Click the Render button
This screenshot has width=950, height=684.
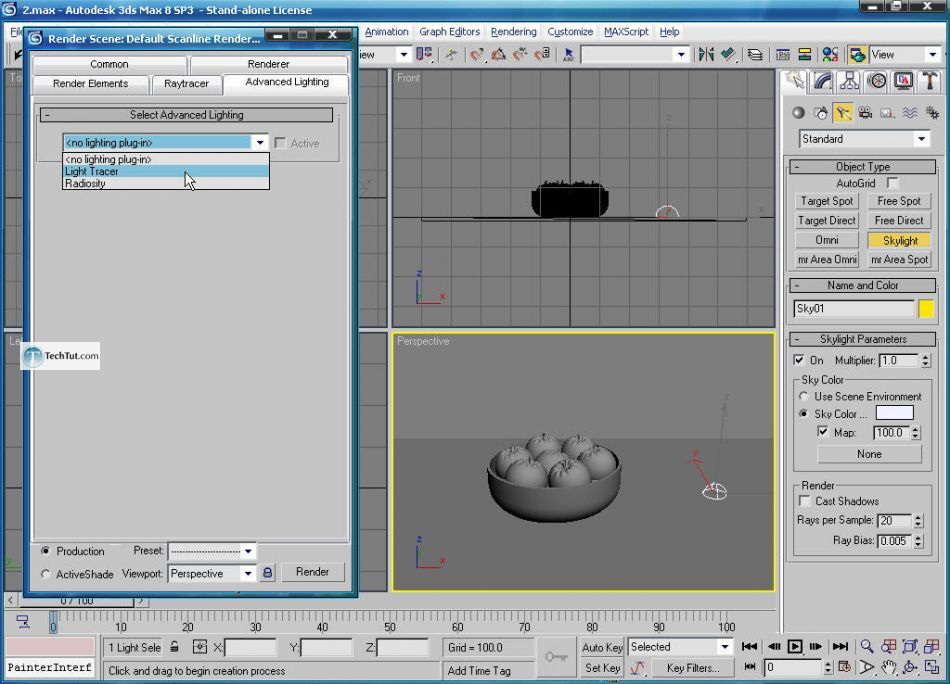pyautogui.click(x=312, y=571)
